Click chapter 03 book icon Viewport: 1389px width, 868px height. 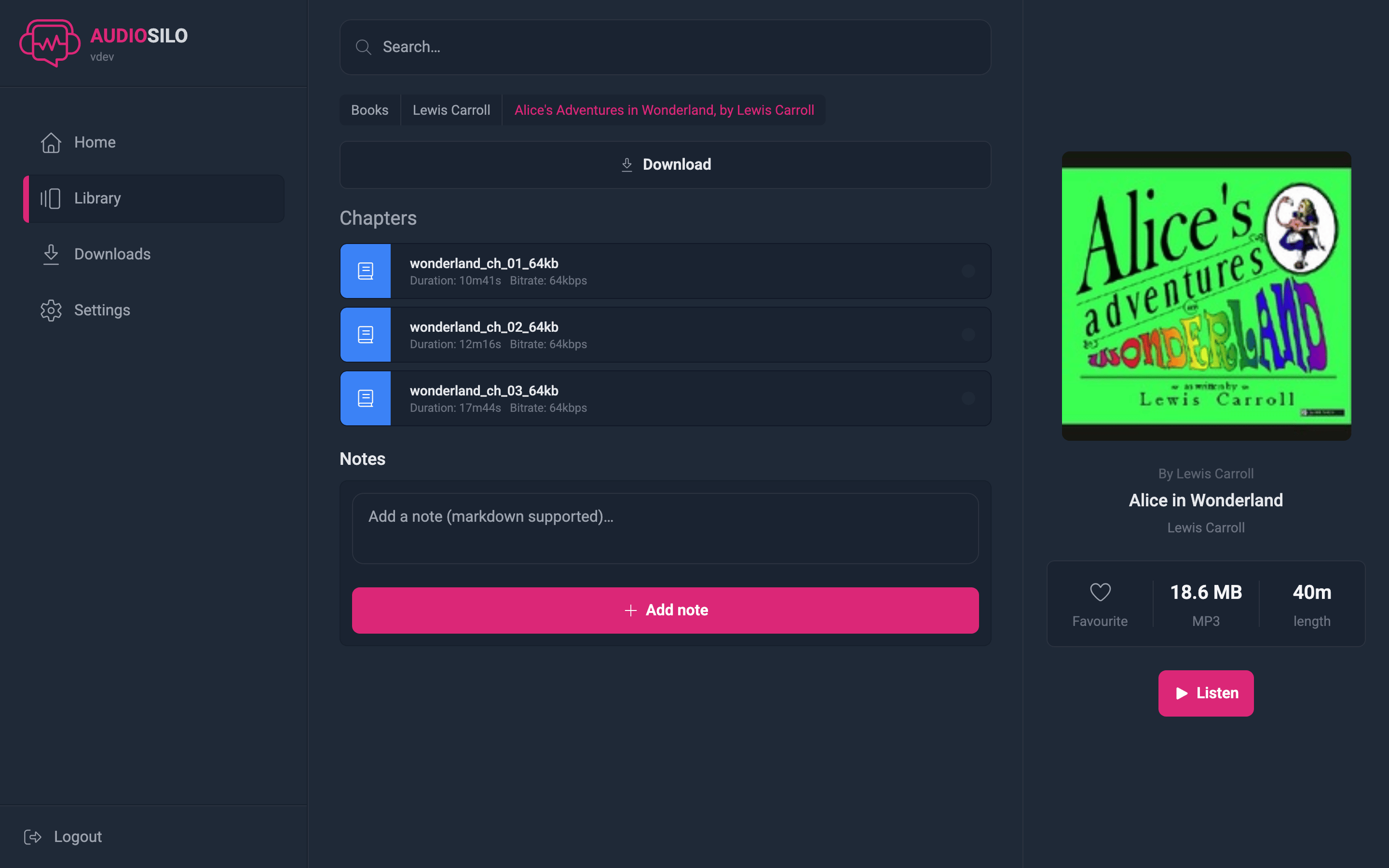[366, 398]
